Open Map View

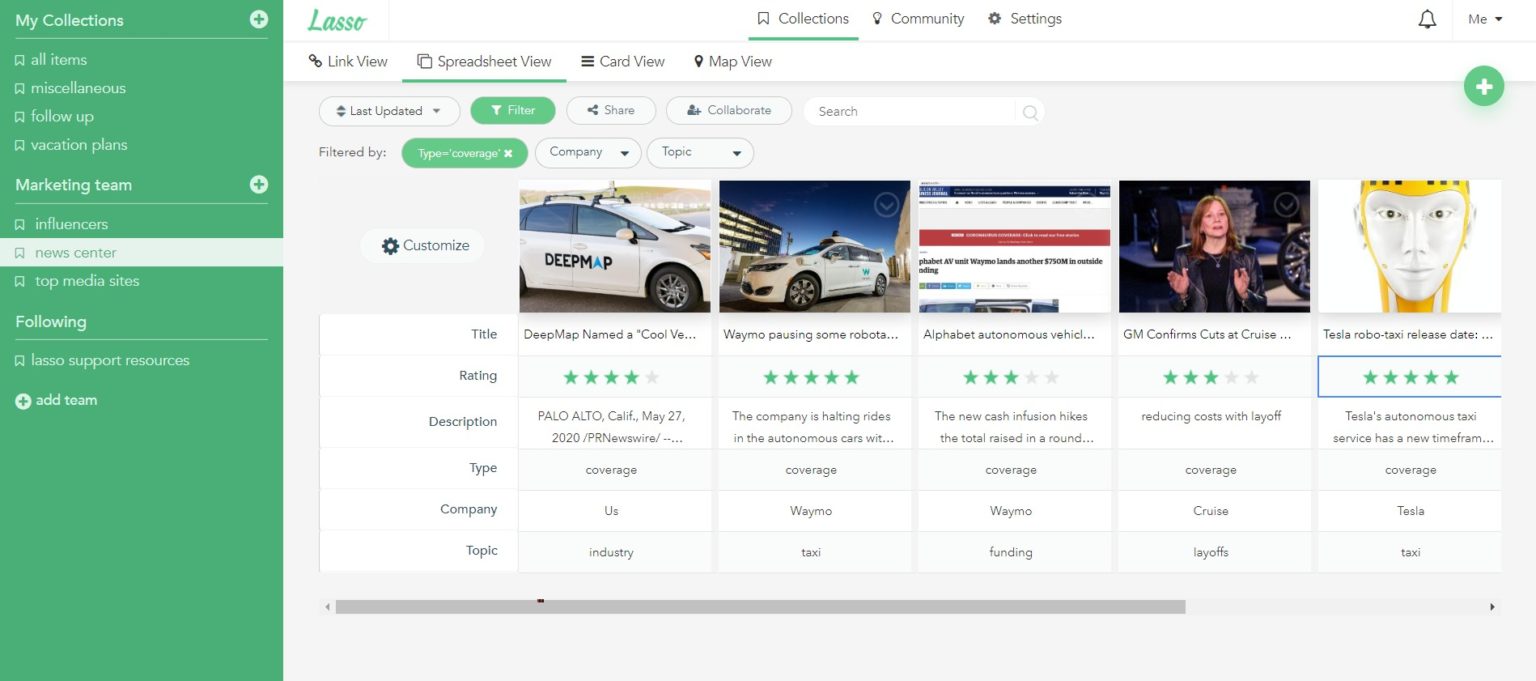coord(733,61)
